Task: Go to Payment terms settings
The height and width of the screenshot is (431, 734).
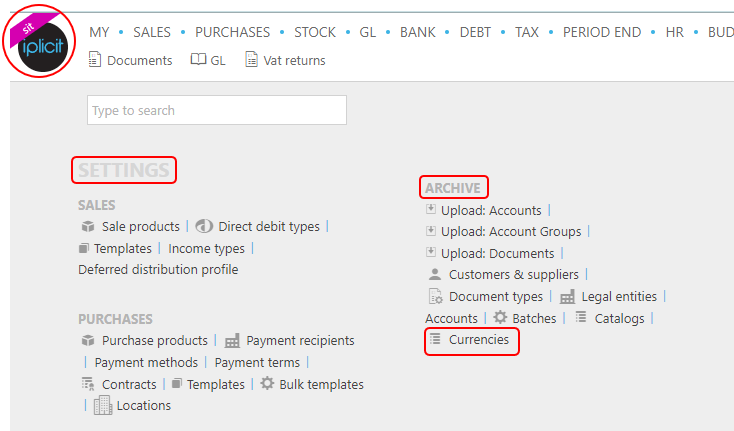Action: 257,363
